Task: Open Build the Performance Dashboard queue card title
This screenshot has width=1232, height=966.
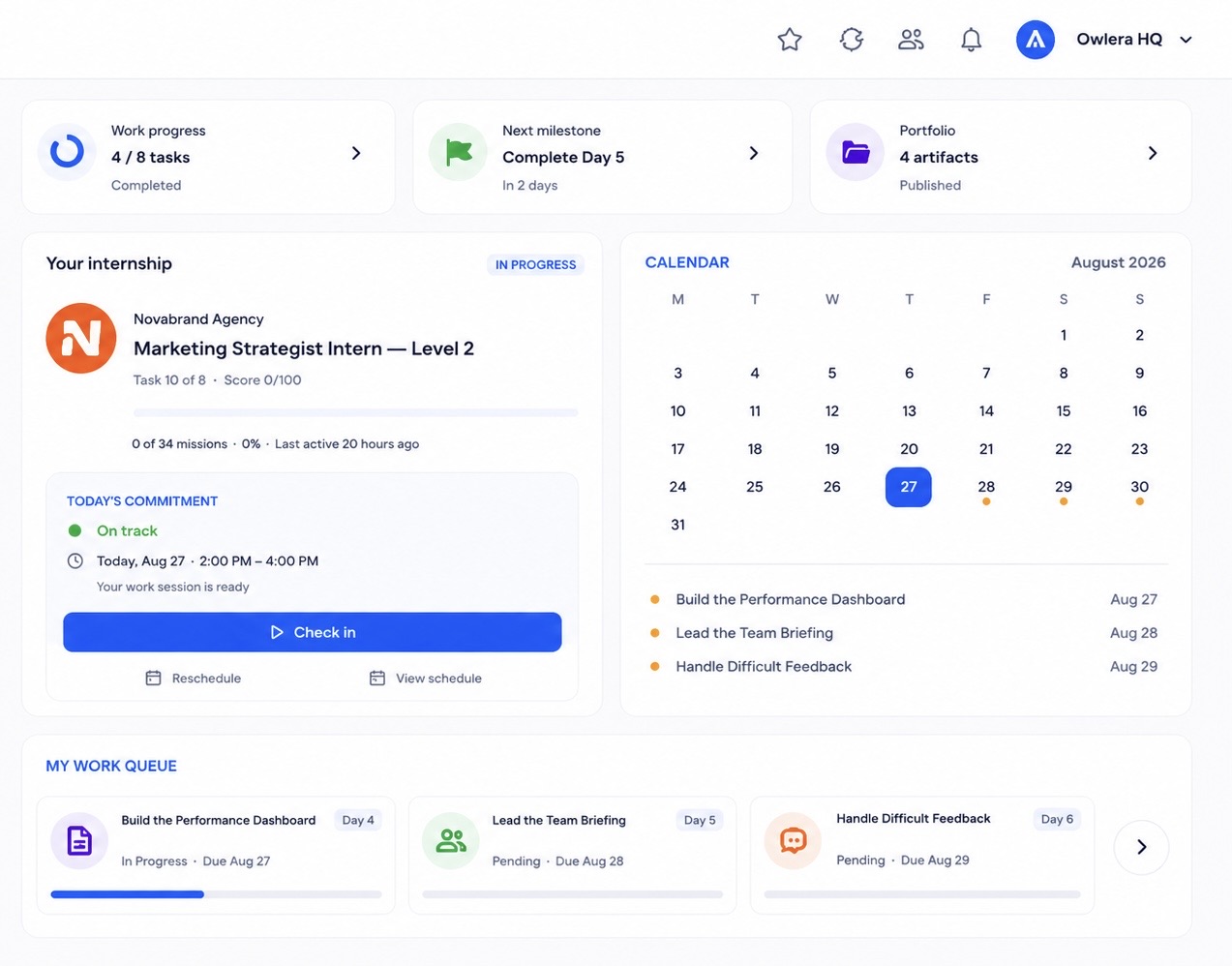Action: 219,820
